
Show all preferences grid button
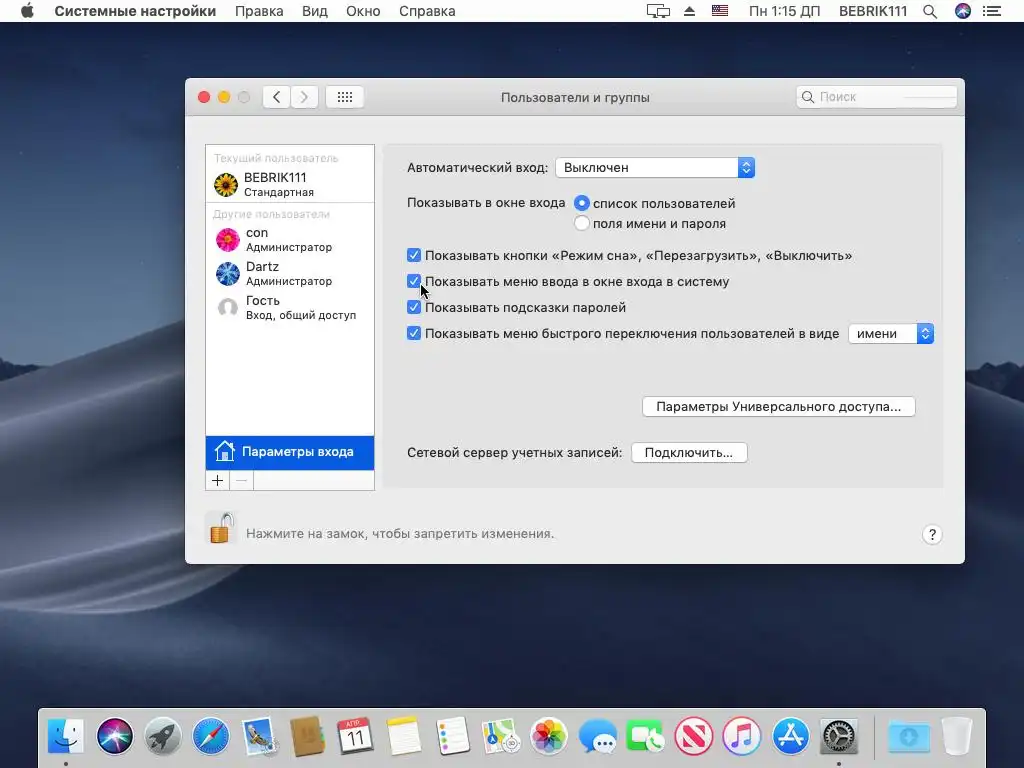[345, 97]
